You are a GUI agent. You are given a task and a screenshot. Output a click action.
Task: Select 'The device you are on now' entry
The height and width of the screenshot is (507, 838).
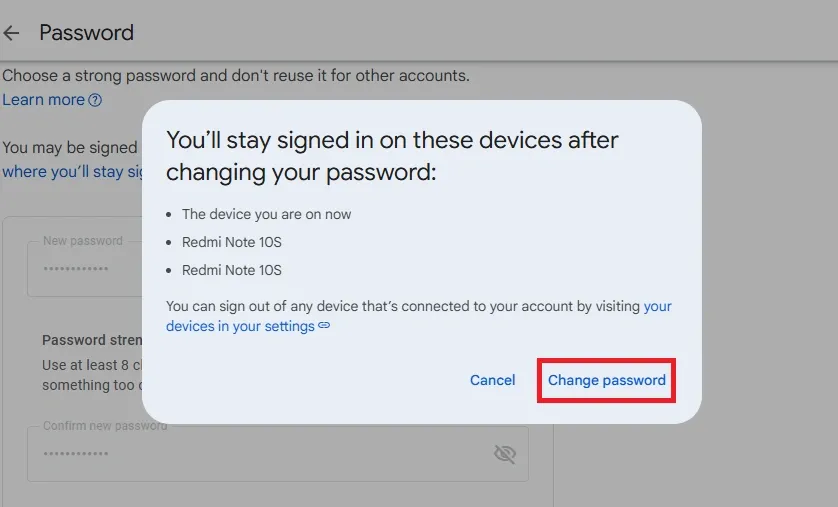(x=266, y=214)
